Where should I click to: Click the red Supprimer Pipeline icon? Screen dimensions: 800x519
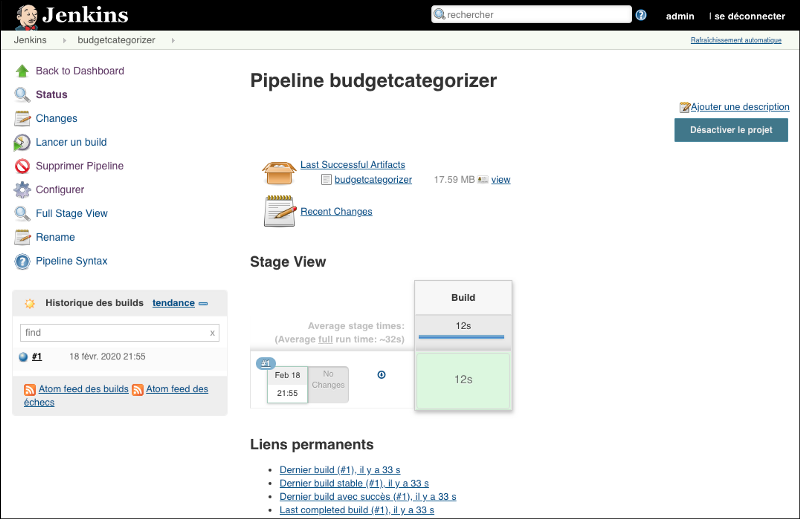coord(22,166)
